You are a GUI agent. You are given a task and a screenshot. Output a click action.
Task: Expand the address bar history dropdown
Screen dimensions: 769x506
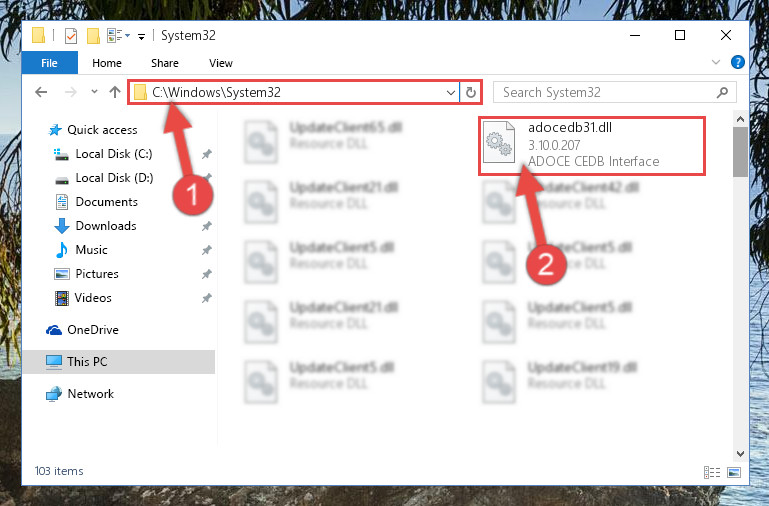coord(451,92)
